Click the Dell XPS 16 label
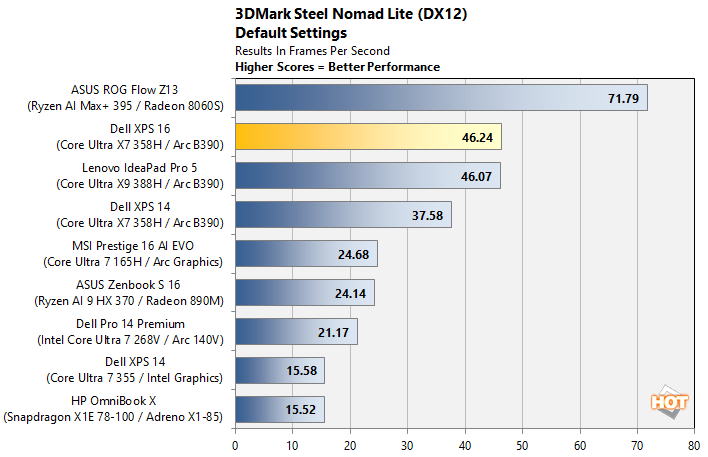708x457 pixels. tap(140, 129)
